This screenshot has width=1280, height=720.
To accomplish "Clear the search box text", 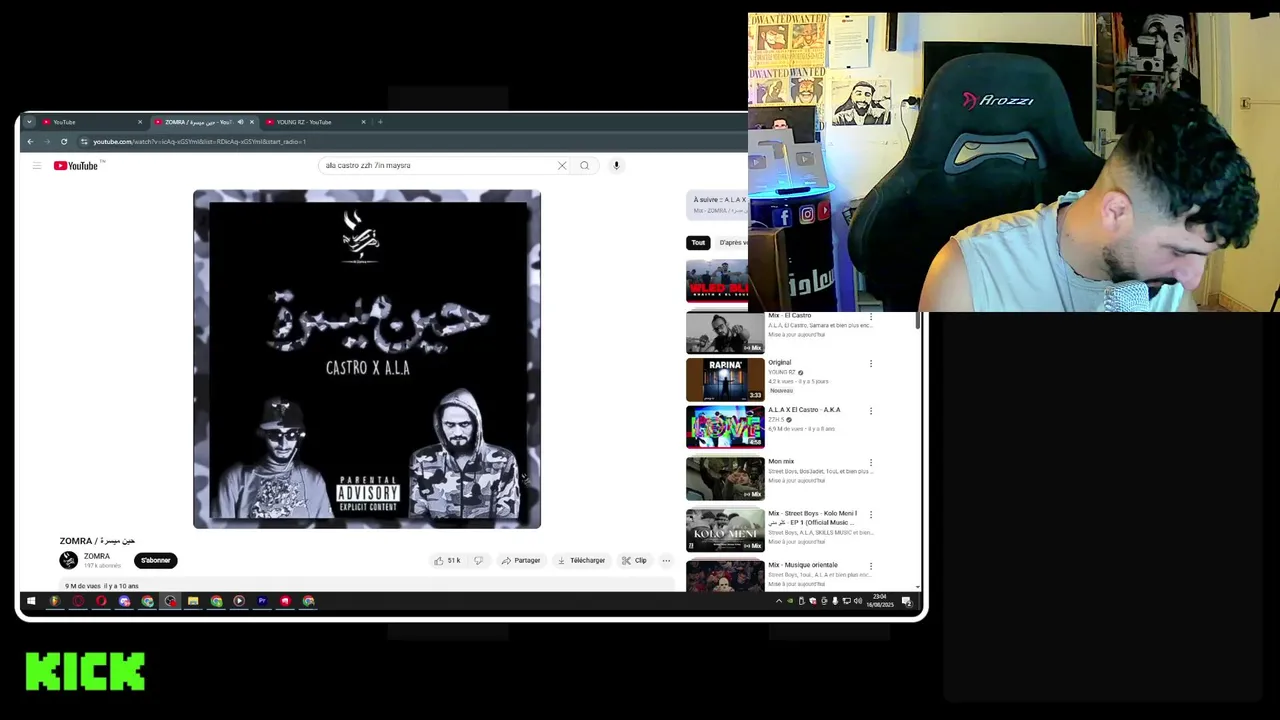I will (562, 166).
